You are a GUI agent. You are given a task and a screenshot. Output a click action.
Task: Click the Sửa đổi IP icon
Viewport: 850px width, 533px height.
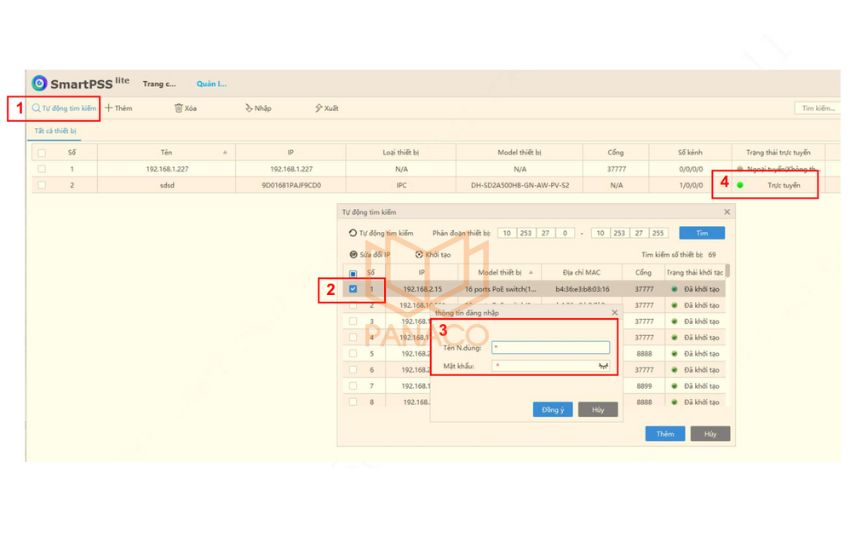click(x=353, y=254)
